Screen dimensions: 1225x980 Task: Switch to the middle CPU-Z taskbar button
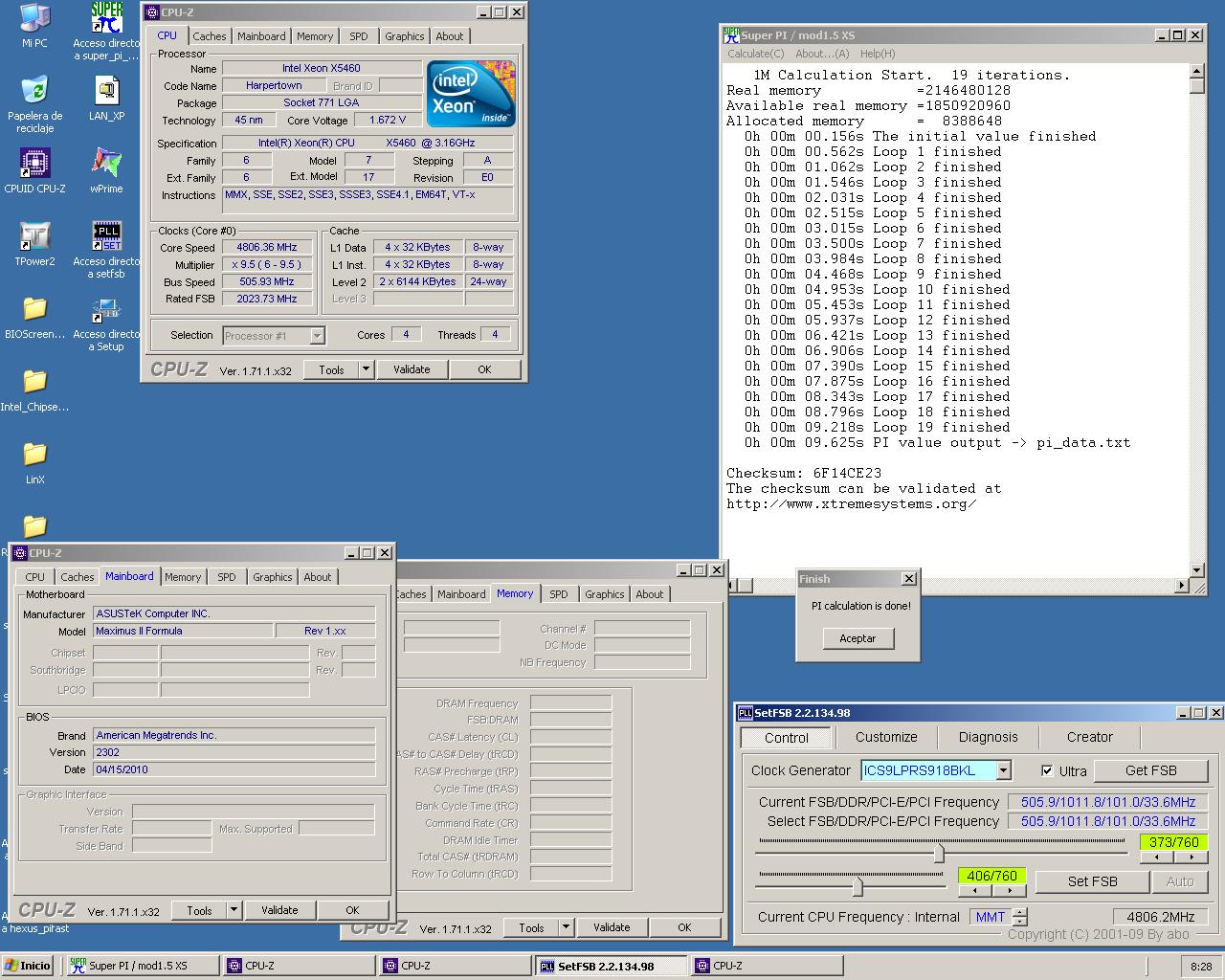tap(456, 966)
